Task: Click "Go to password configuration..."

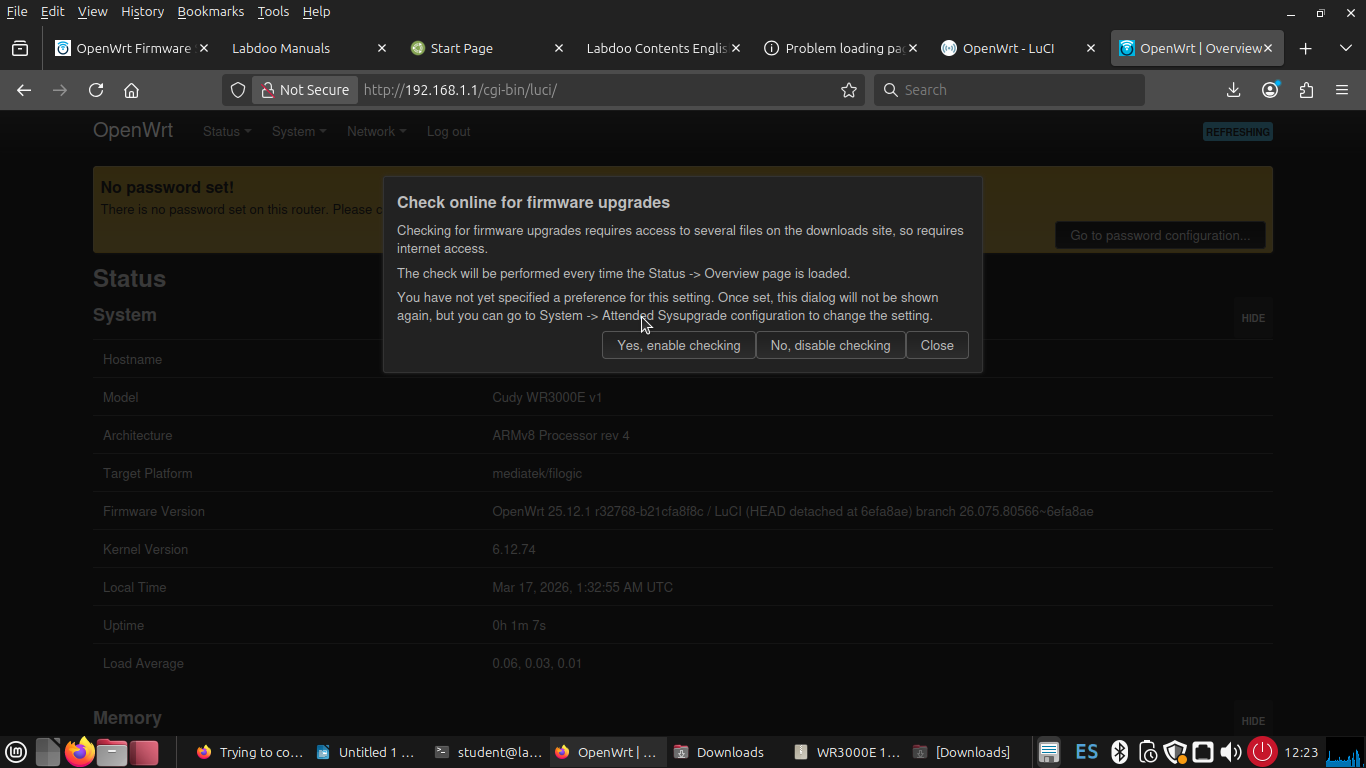Action: (1159, 235)
